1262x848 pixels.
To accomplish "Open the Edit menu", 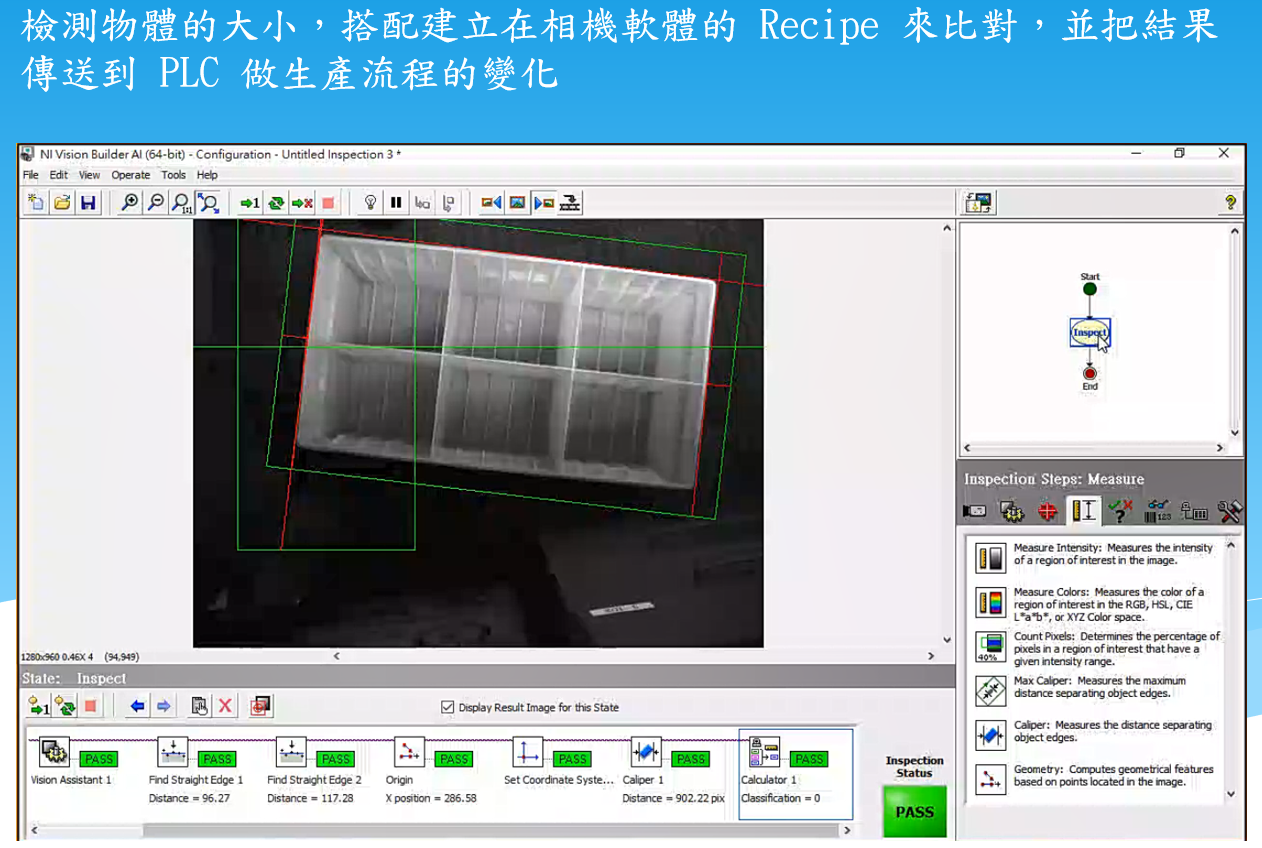I will tap(59, 175).
